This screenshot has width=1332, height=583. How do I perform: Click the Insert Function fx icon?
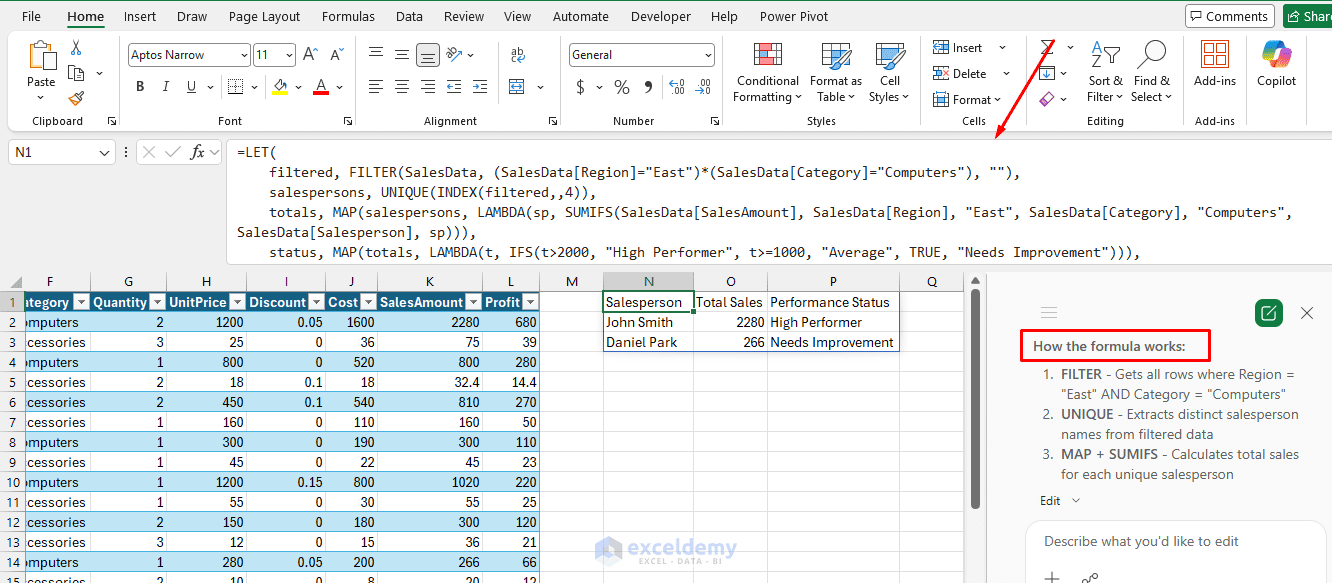[198, 152]
